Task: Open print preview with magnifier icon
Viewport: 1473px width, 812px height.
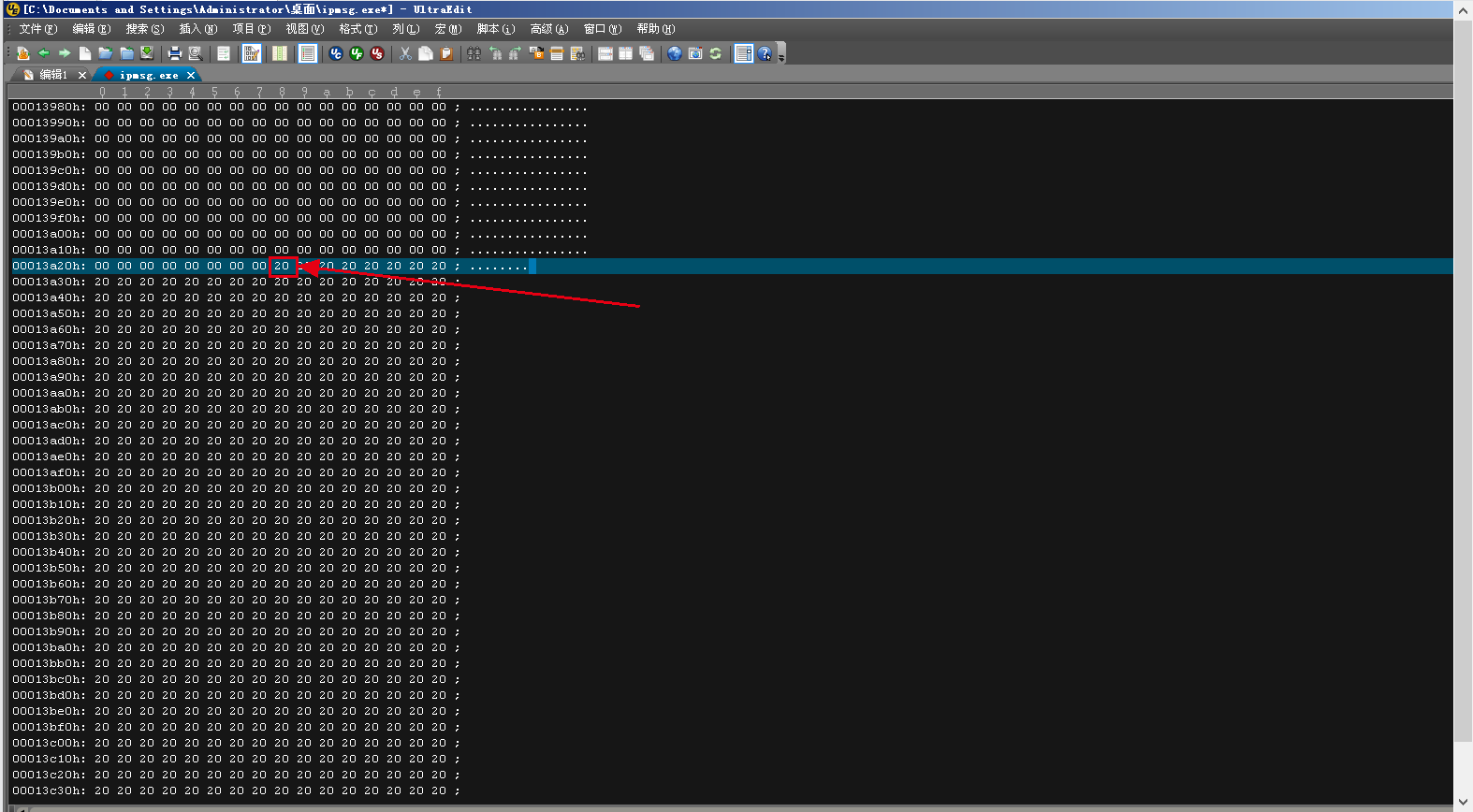Action: (195, 53)
